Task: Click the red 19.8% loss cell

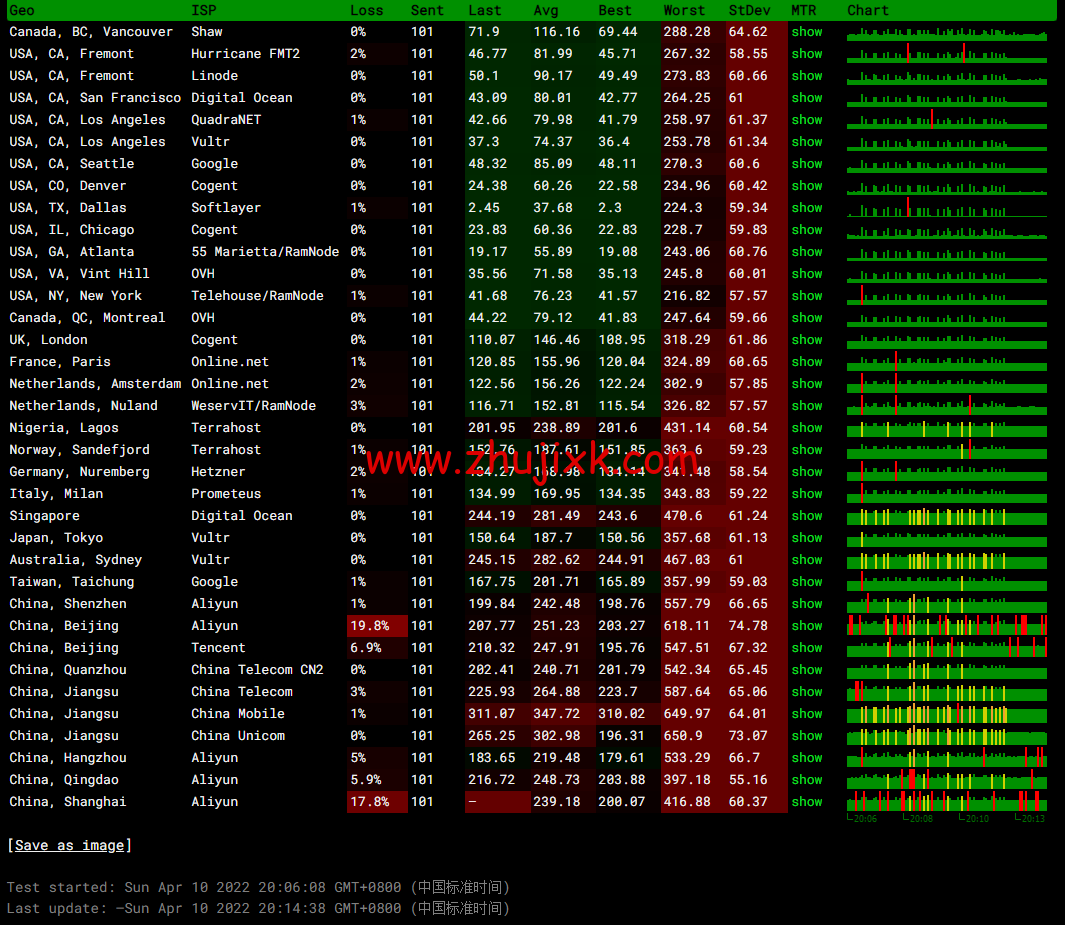Action: tap(377, 626)
